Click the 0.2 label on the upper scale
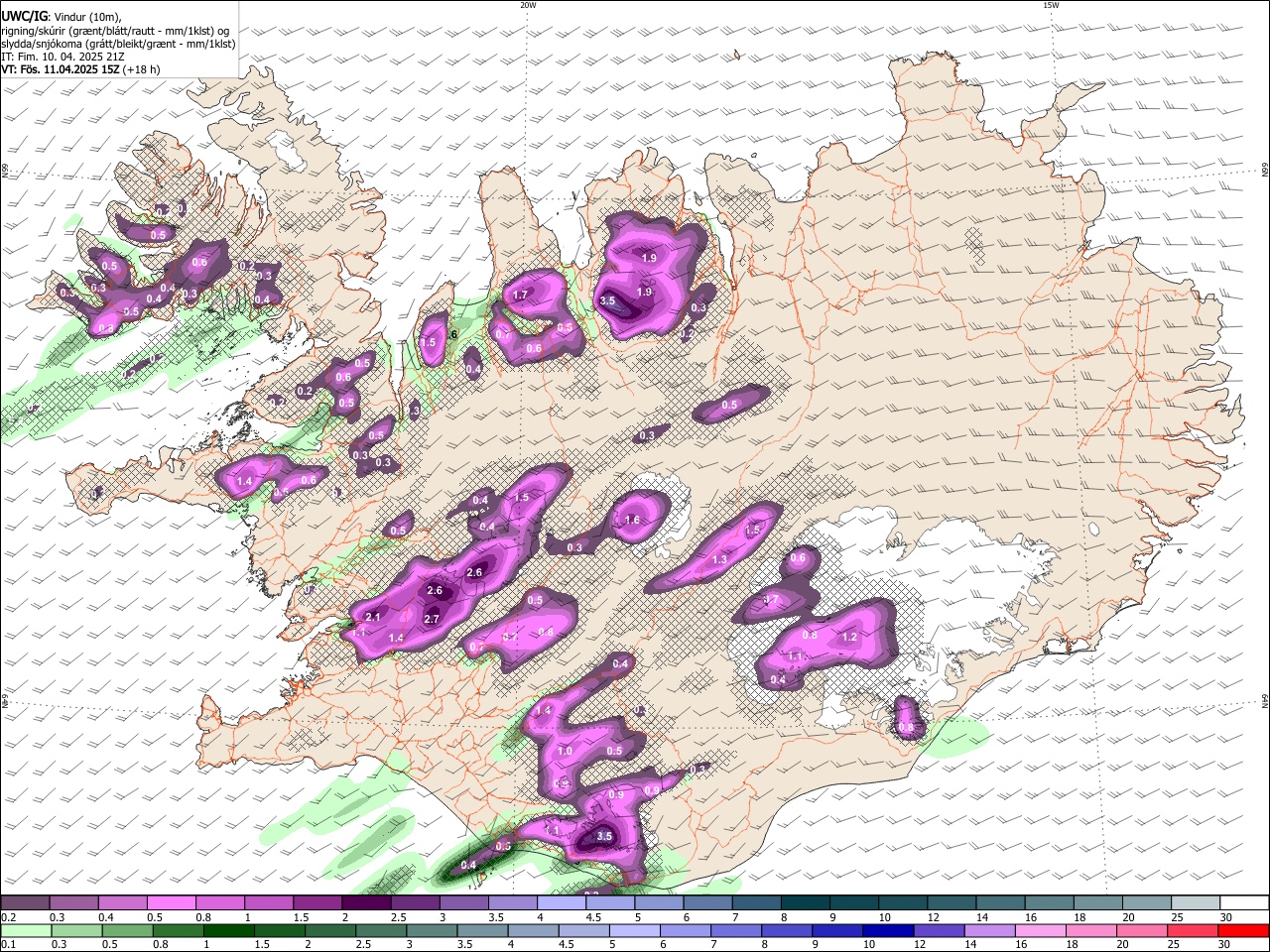Viewport: 1270px width, 952px height. click(x=8, y=917)
